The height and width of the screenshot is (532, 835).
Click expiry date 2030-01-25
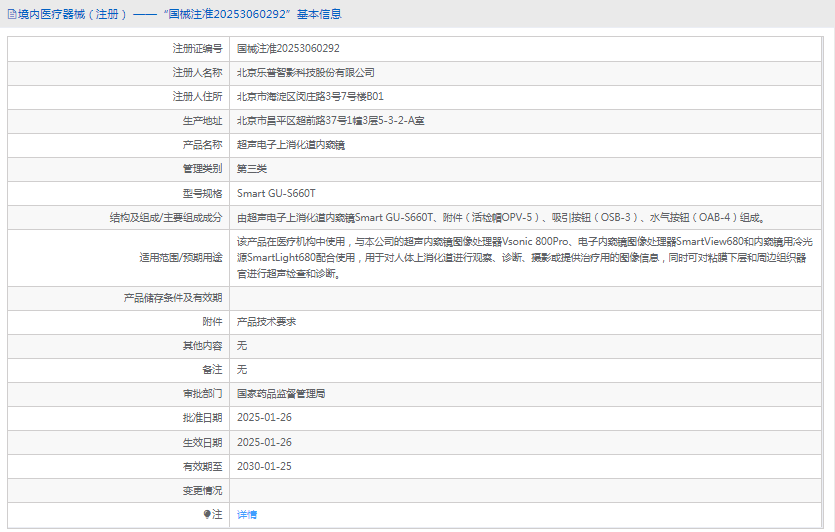pyautogui.click(x=264, y=466)
